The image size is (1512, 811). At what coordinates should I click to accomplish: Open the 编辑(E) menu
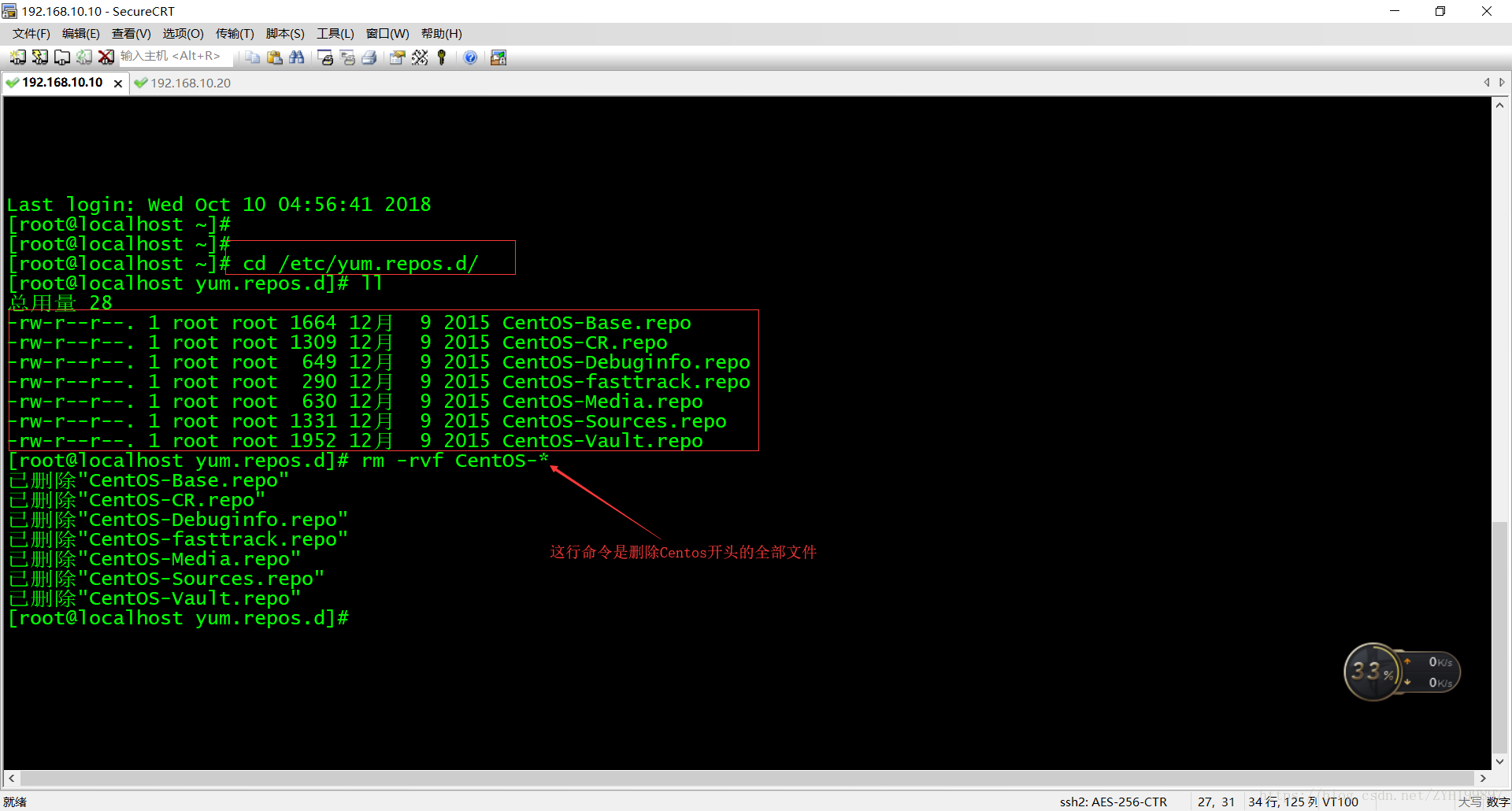(x=81, y=33)
